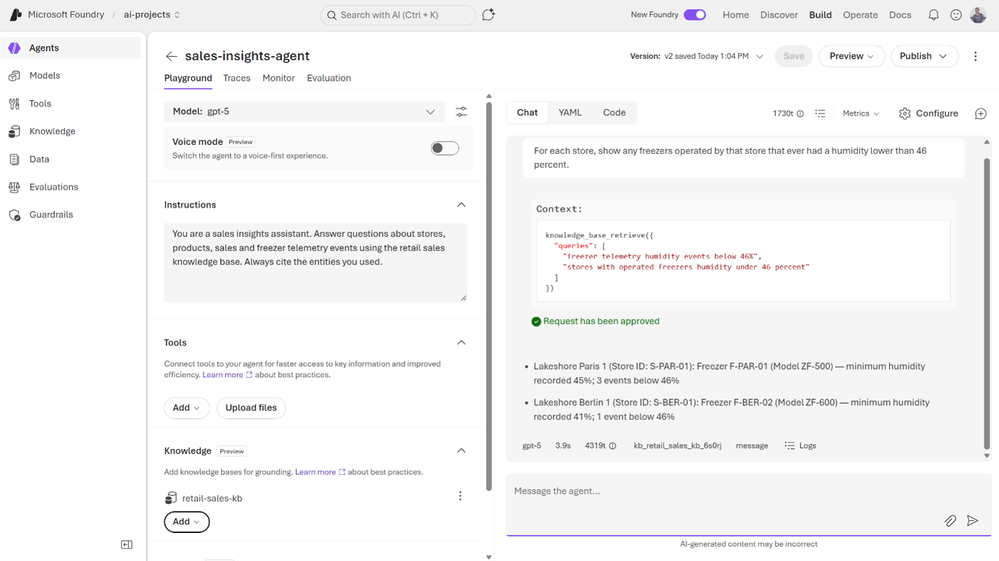Switch to the Evaluation tab

329,78
